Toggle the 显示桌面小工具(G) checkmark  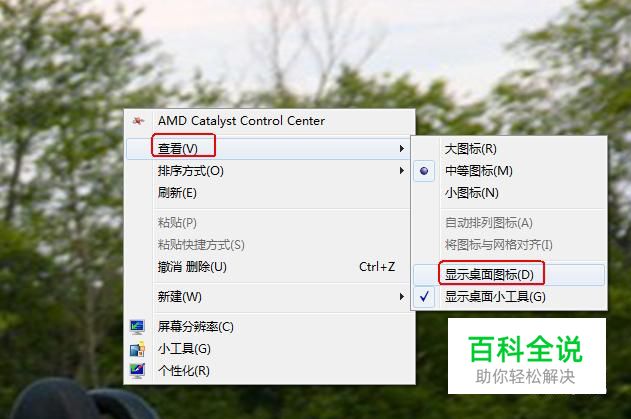click(424, 297)
